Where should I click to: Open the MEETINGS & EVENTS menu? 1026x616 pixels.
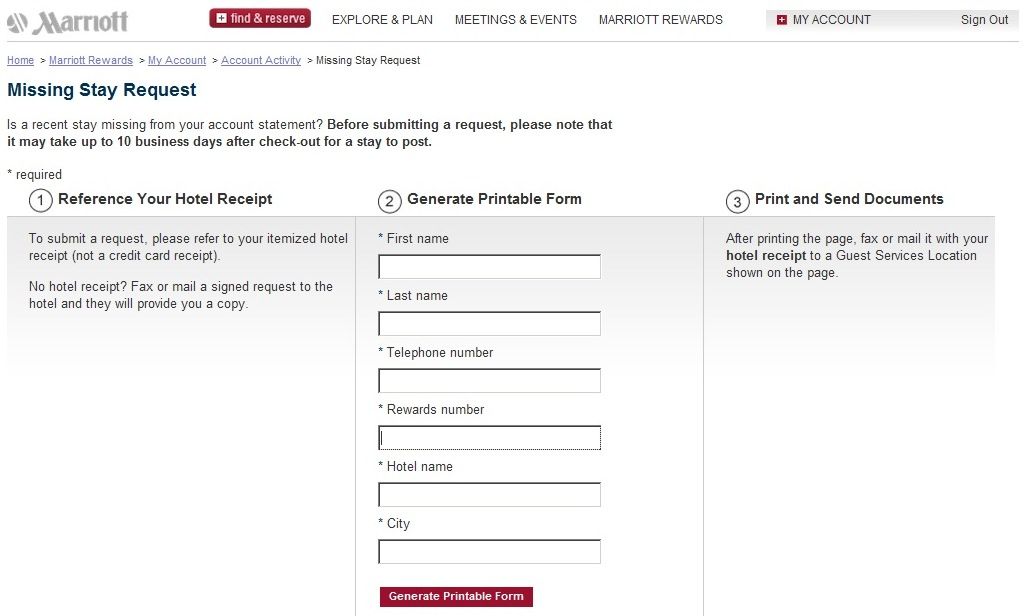(516, 20)
